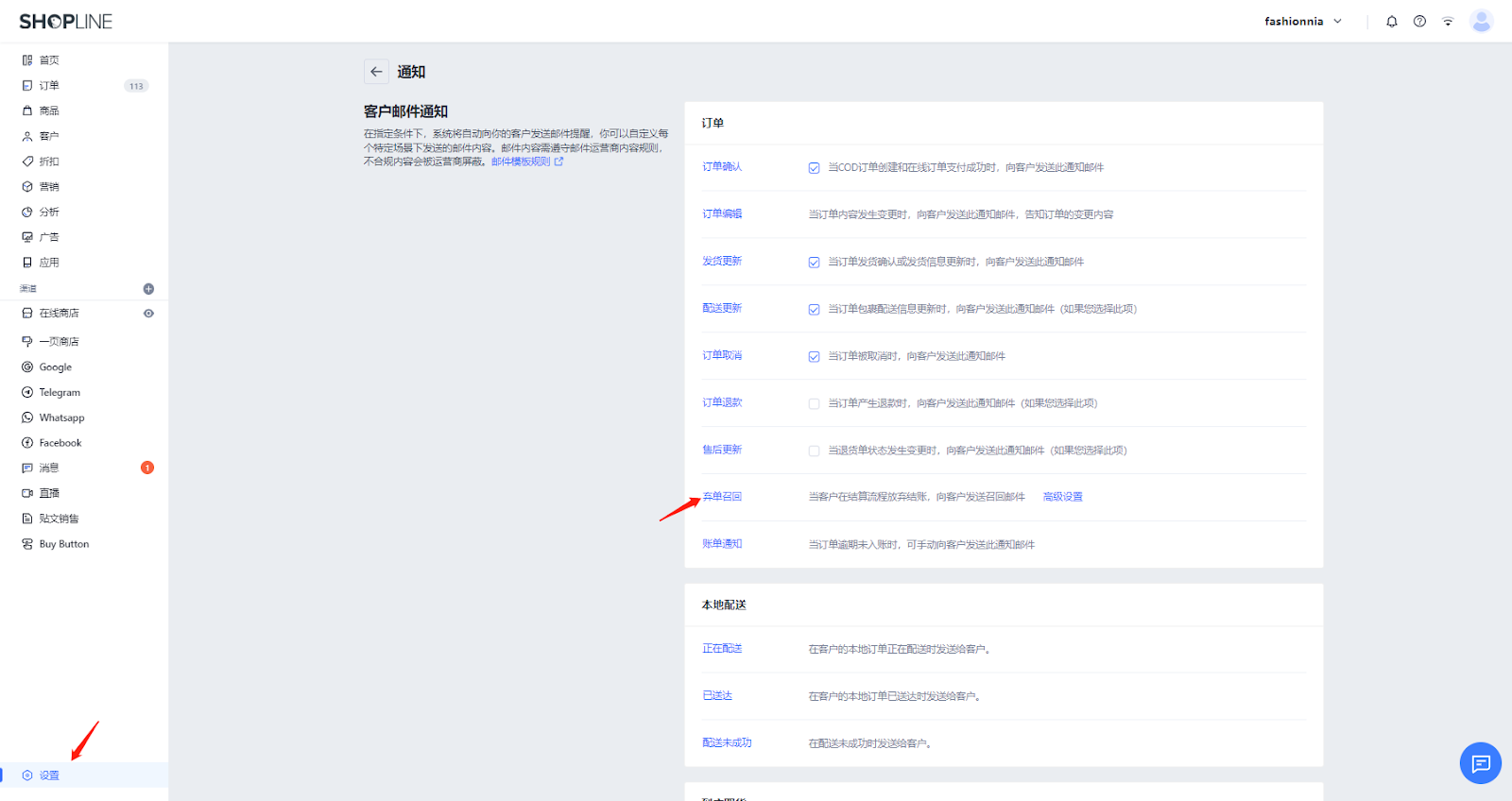Open the 邮件模板规则 external link
The height and width of the screenshot is (801, 1512).
tap(526, 162)
